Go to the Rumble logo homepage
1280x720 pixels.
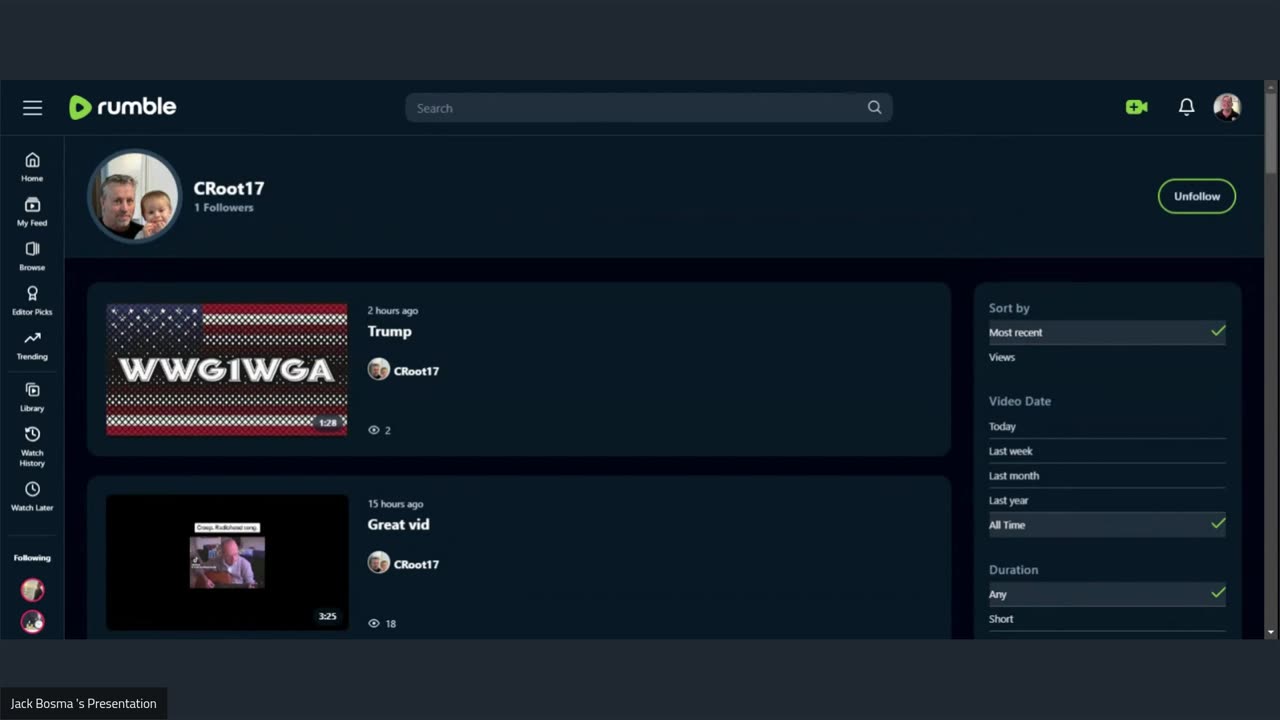[122, 107]
